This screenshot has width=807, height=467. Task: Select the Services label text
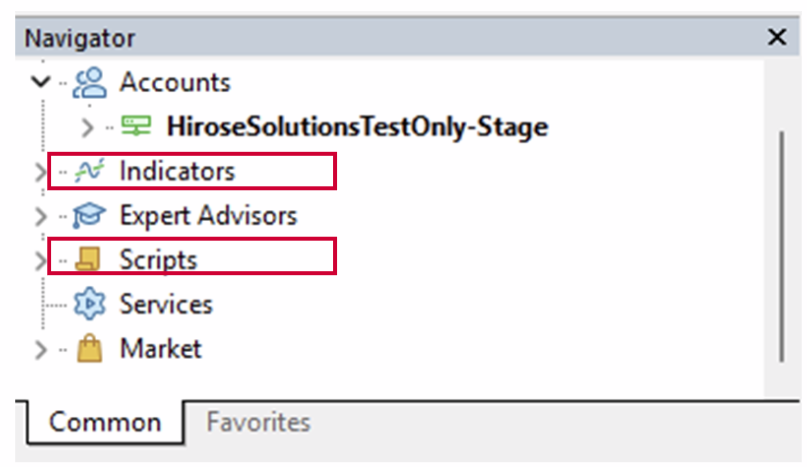(x=166, y=304)
